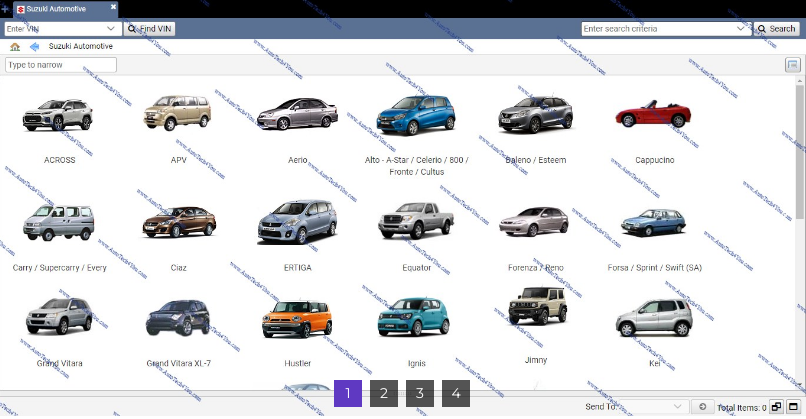806x419 pixels.
Task: Click the maximize panel icon in status bar
Action: pyautogui.click(x=793, y=407)
